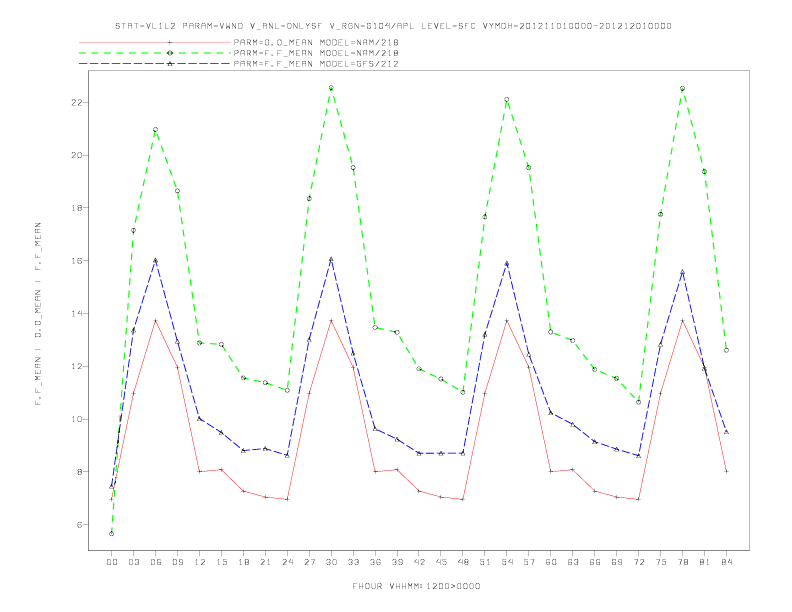Click green circle data point at hour 54 peak
Viewport: 792px width, 612px height.
click(x=507, y=99)
